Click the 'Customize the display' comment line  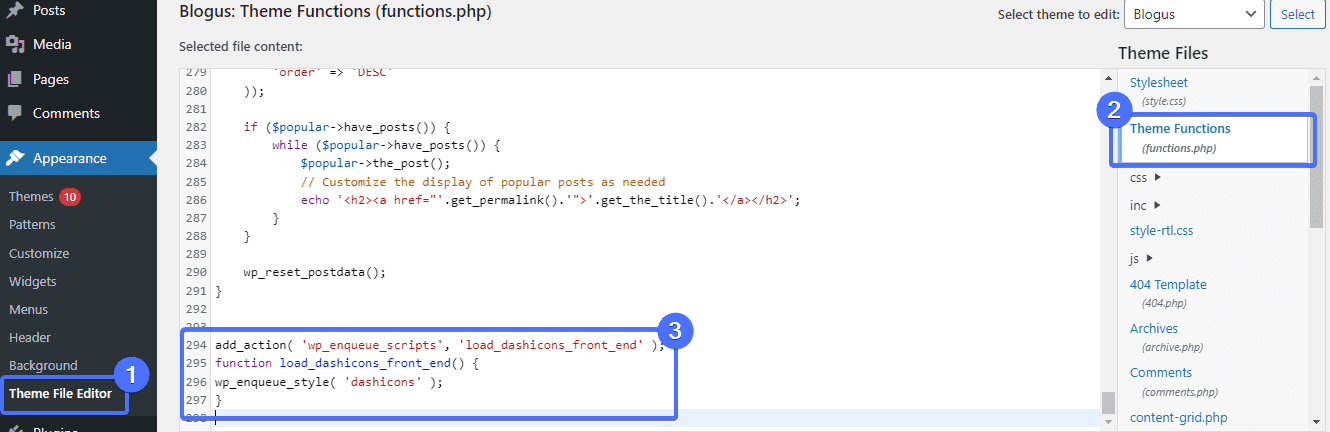(x=482, y=181)
